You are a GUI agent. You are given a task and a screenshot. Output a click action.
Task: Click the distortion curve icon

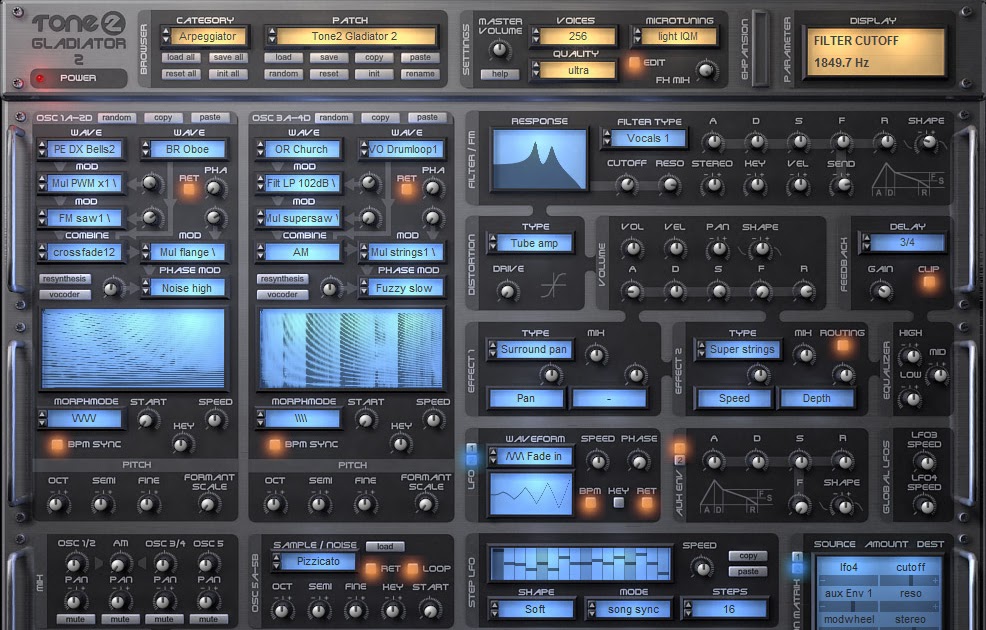click(553, 285)
